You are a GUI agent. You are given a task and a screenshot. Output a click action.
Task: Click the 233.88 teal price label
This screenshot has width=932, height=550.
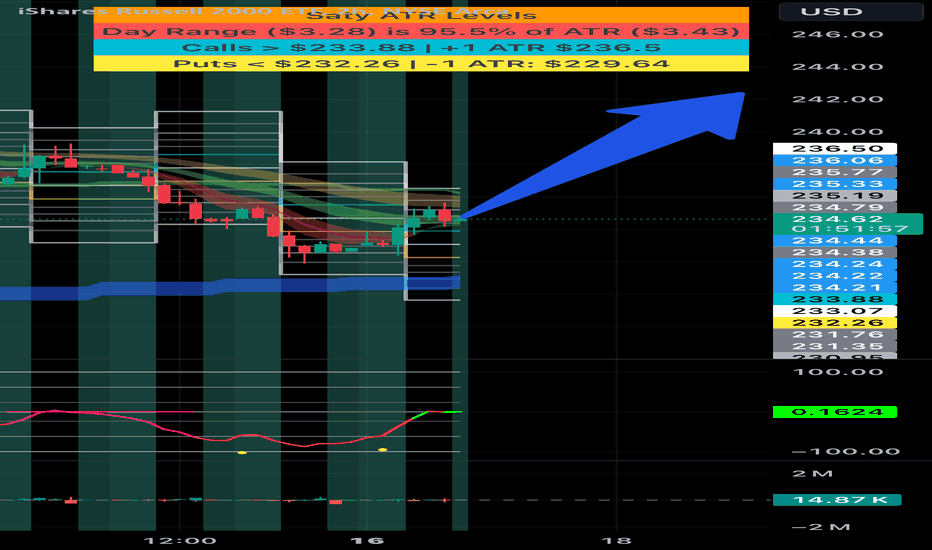pos(835,300)
